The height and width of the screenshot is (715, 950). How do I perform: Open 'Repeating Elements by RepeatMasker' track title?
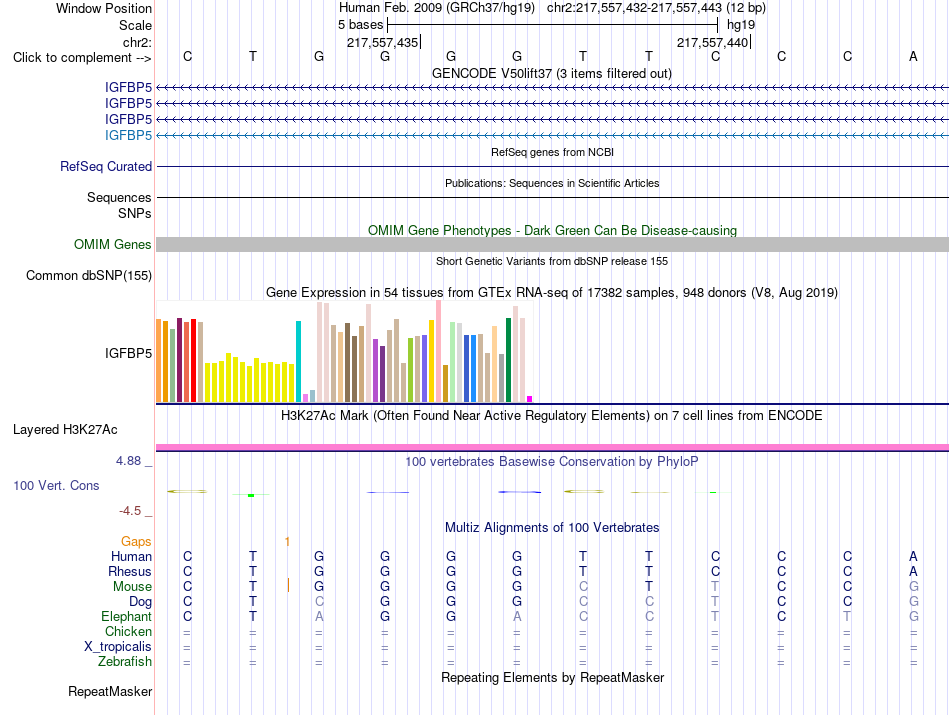click(x=552, y=677)
